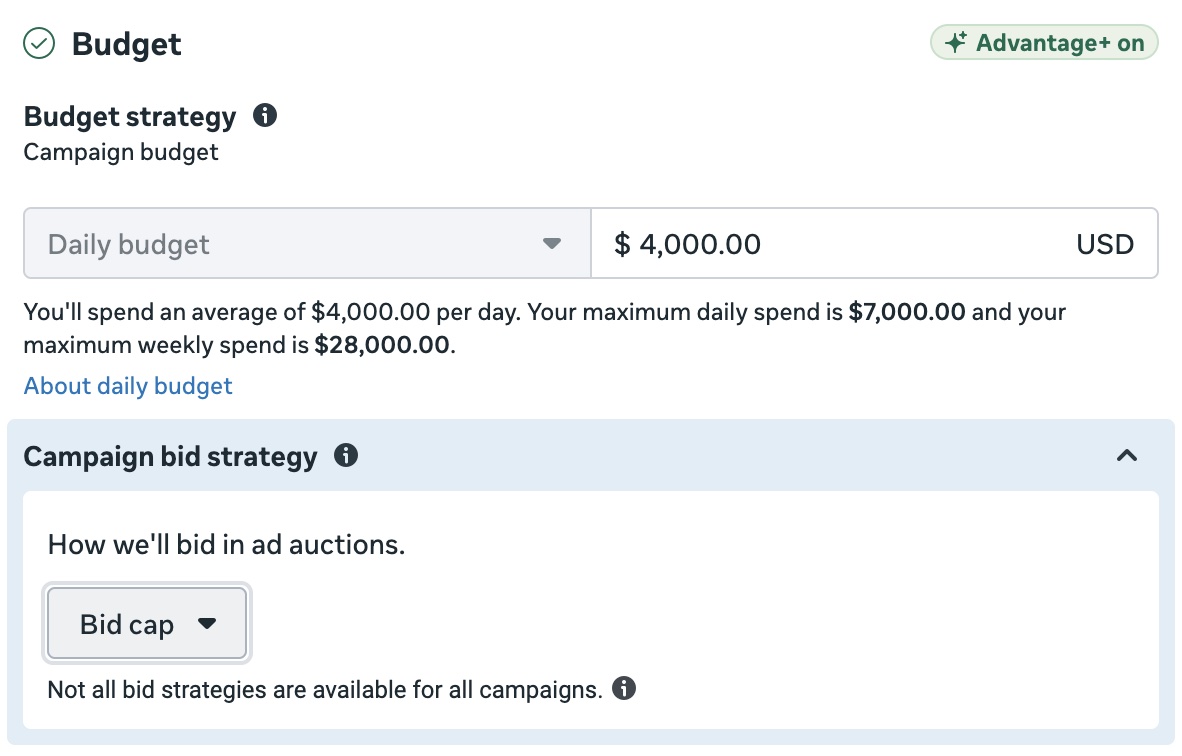Image resolution: width=1182 pixels, height=756 pixels.
Task: Click the USD currency label
Action: [x=1104, y=243]
